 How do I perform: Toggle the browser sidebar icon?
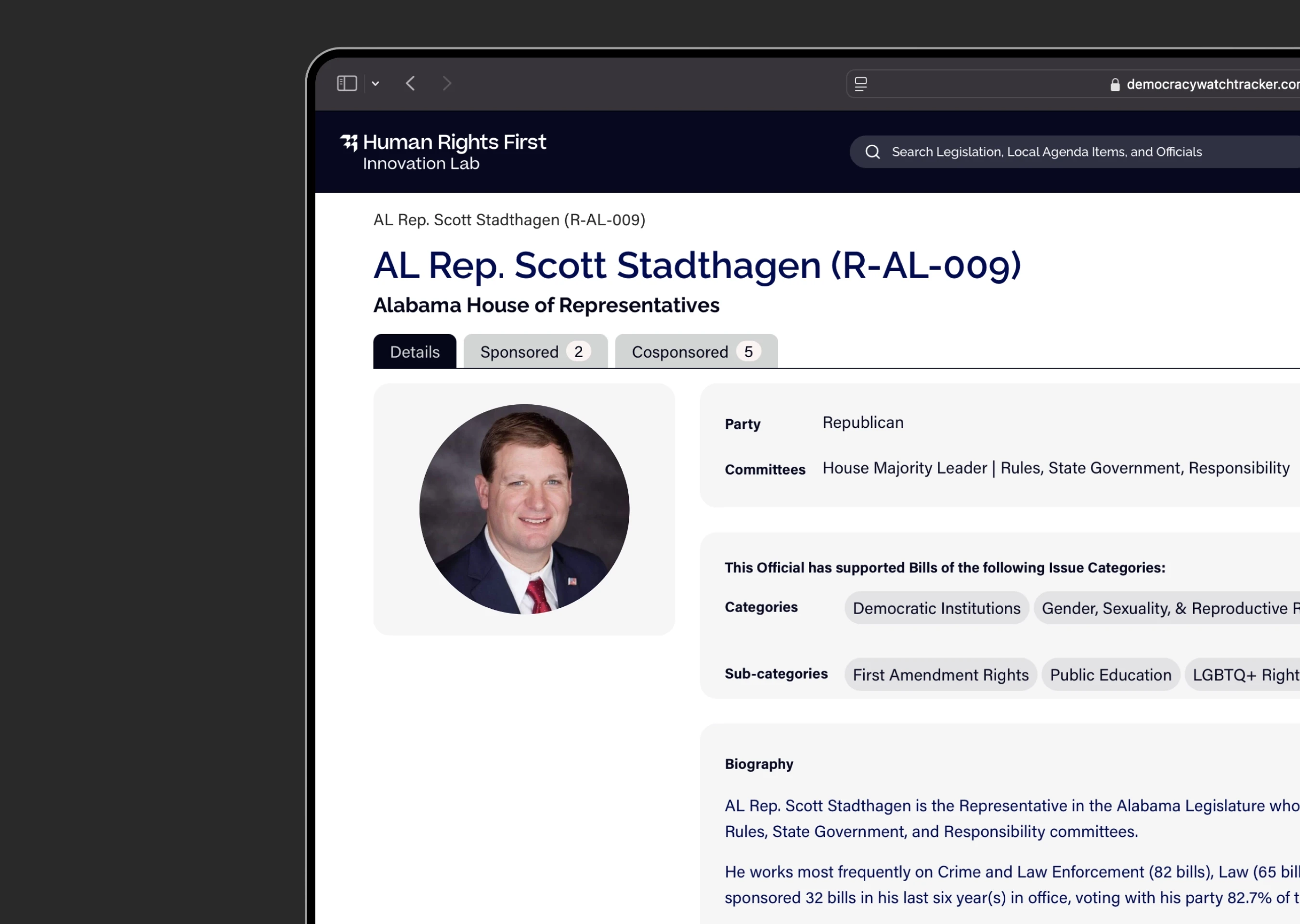347,84
